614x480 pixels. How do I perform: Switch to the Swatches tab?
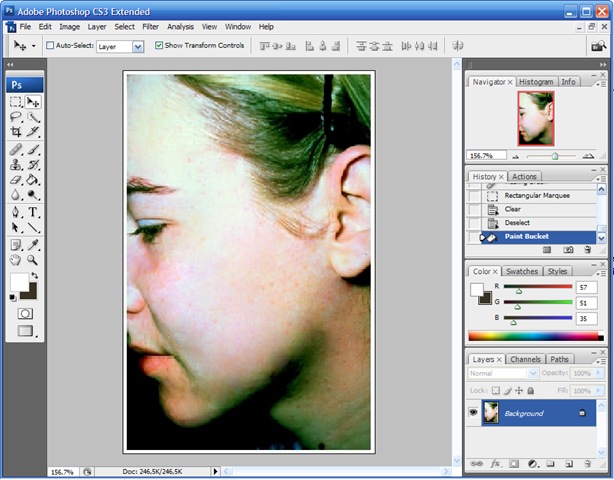click(522, 271)
